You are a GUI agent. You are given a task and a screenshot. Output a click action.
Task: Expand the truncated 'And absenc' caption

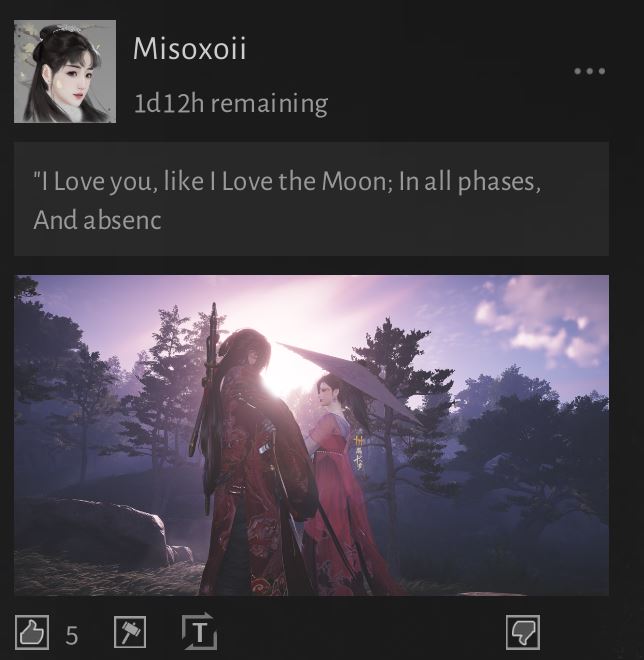(x=97, y=220)
